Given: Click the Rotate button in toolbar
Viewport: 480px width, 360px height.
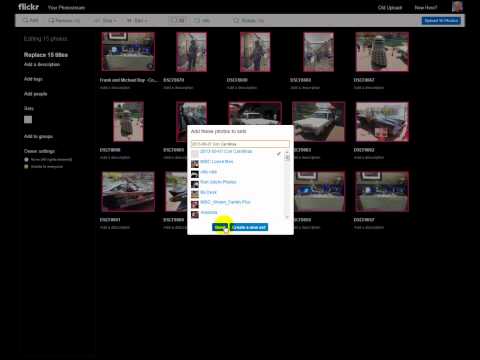Looking at the screenshot, I should pos(248,20).
